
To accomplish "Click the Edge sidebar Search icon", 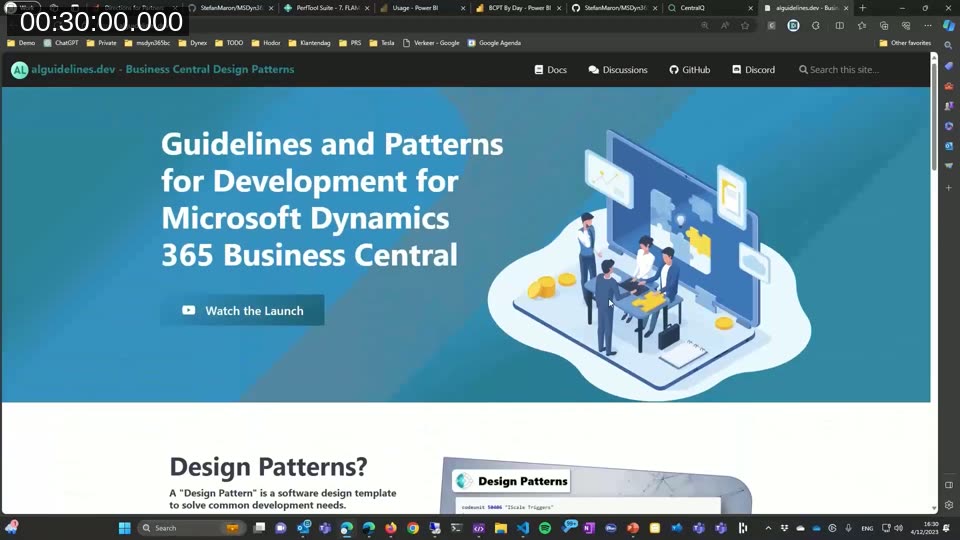I will tap(949, 45).
